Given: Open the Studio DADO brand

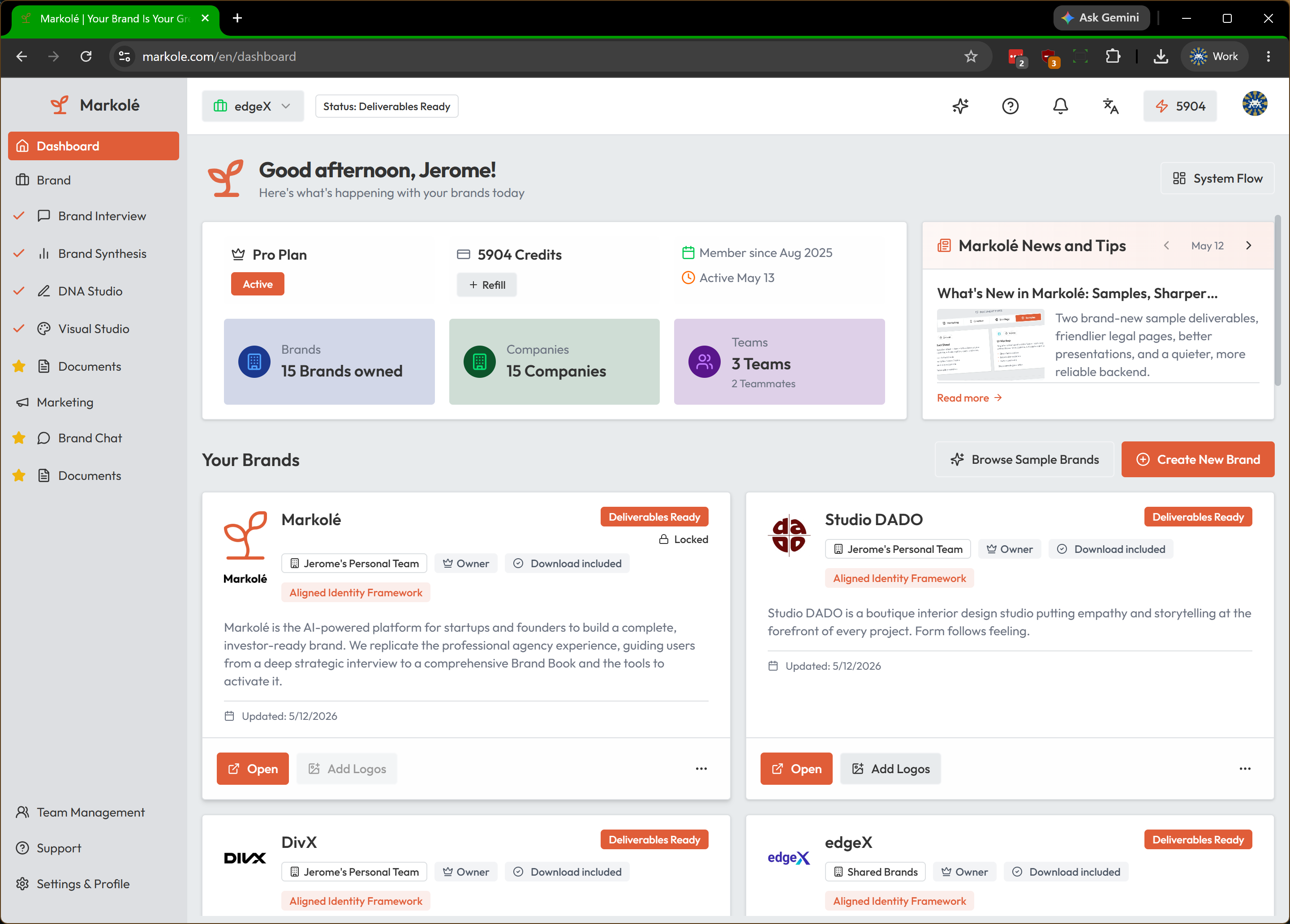Looking at the screenshot, I should click(796, 769).
